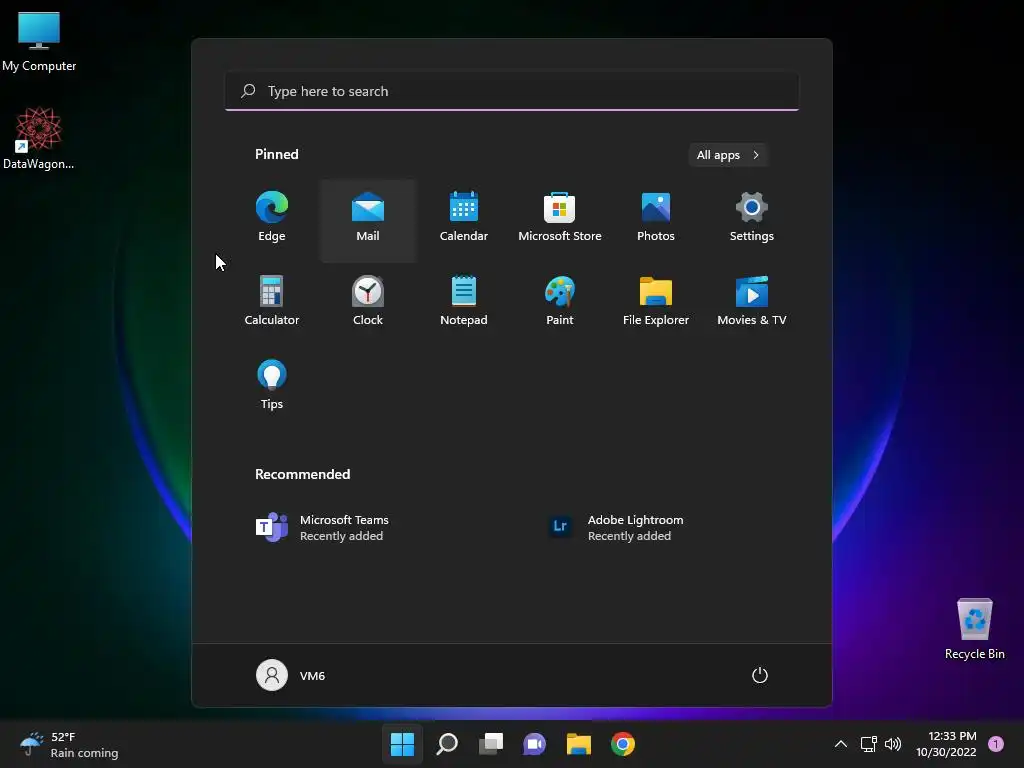
Task: Click the Start button on the taskbar
Action: click(402, 744)
